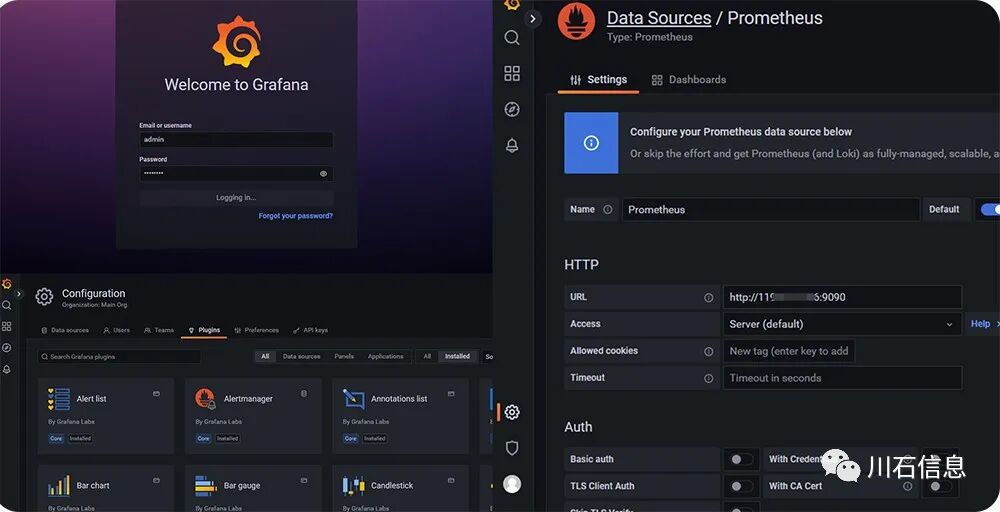Enable the Basic auth switch

741,459
